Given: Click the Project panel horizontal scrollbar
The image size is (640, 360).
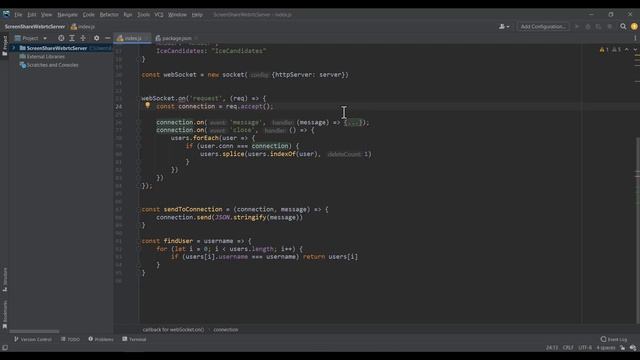Looking at the screenshot, I should tap(34, 331).
